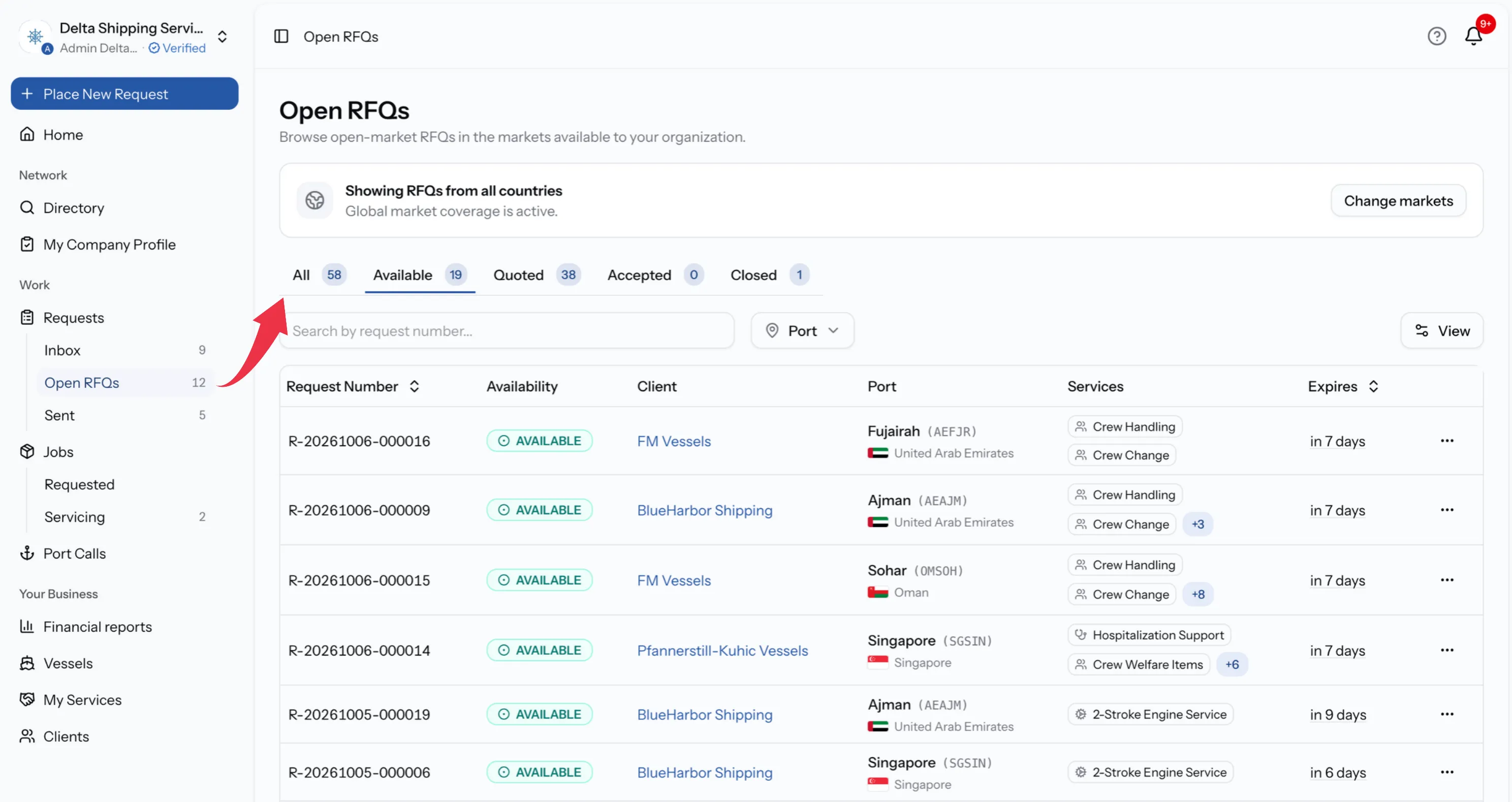This screenshot has width=1512, height=802.
Task: Open the help question mark icon
Action: 1436,37
